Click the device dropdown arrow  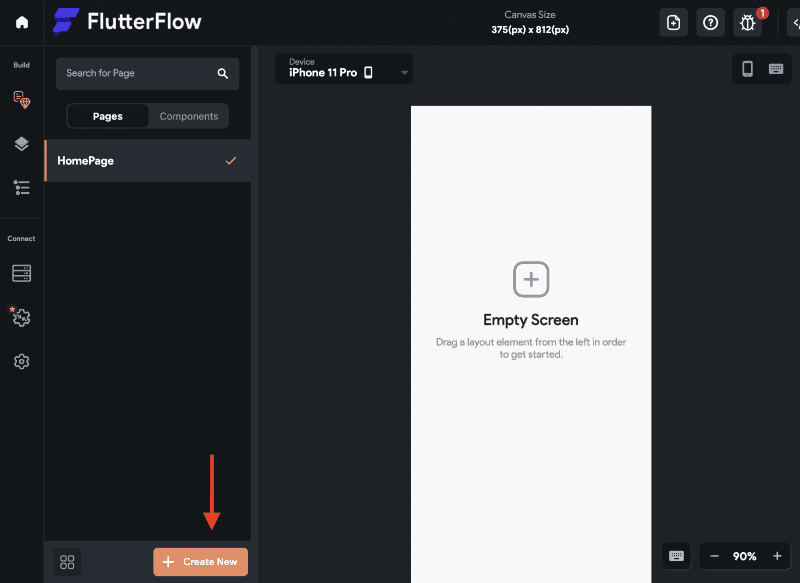404,73
